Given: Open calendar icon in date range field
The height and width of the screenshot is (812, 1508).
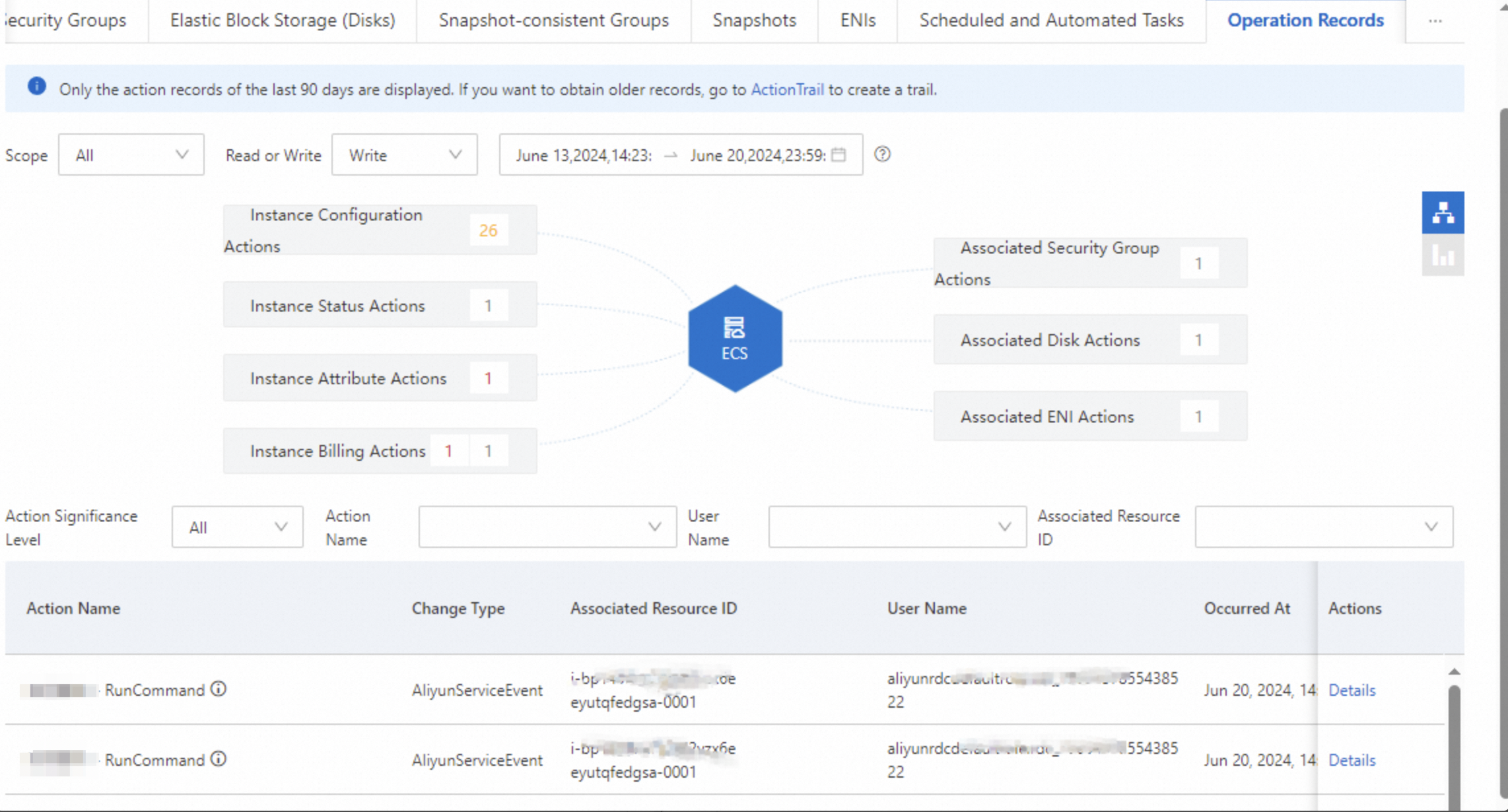Looking at the screenshot, I should click(839, 154).
